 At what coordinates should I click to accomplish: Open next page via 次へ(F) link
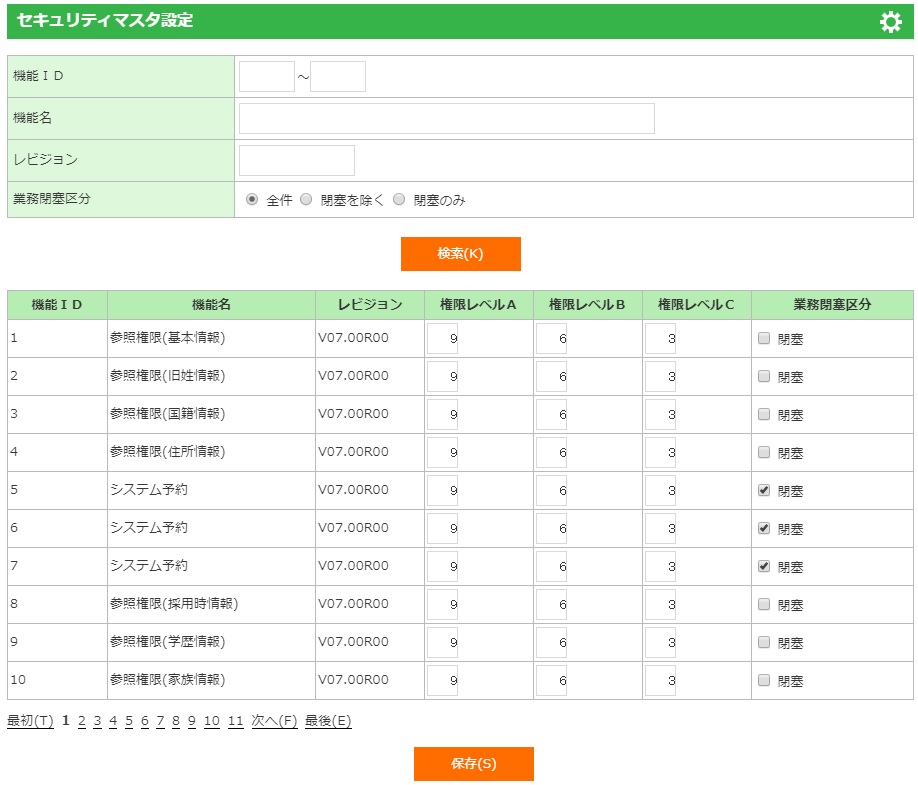(274, 721)
